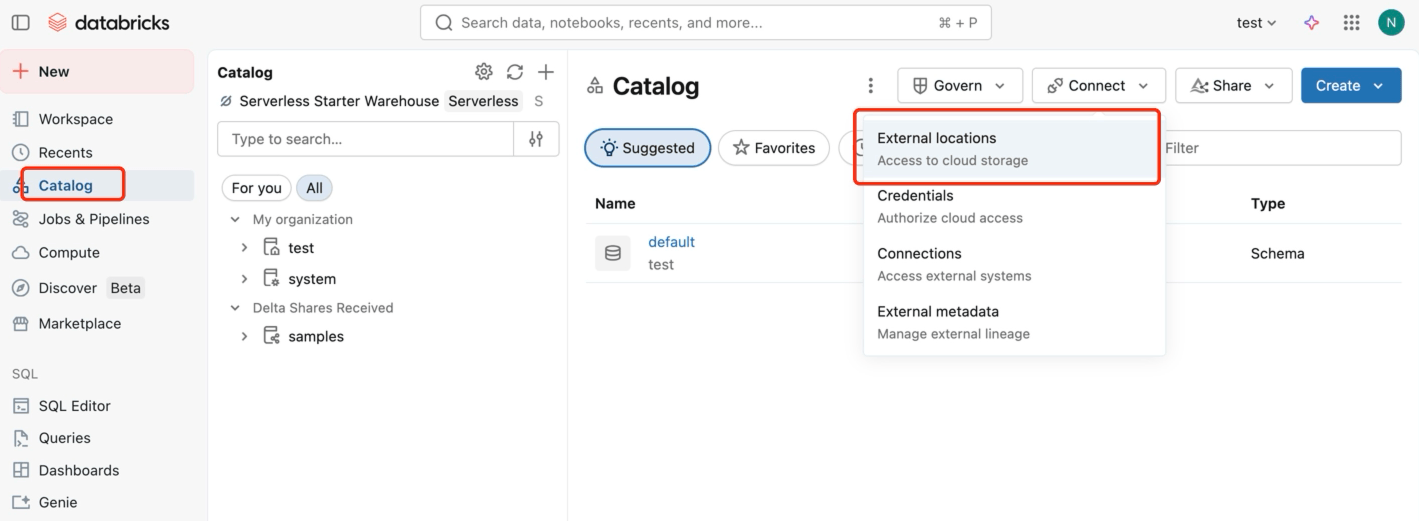This screenshot has height=521, width=1419.
Task: Expand the samples catalog node
Action: click(244, 336)
